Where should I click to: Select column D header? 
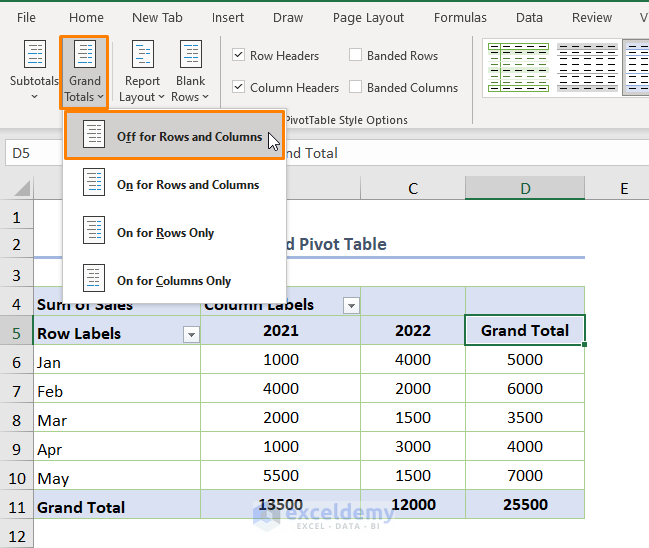[x=525, y=188]
